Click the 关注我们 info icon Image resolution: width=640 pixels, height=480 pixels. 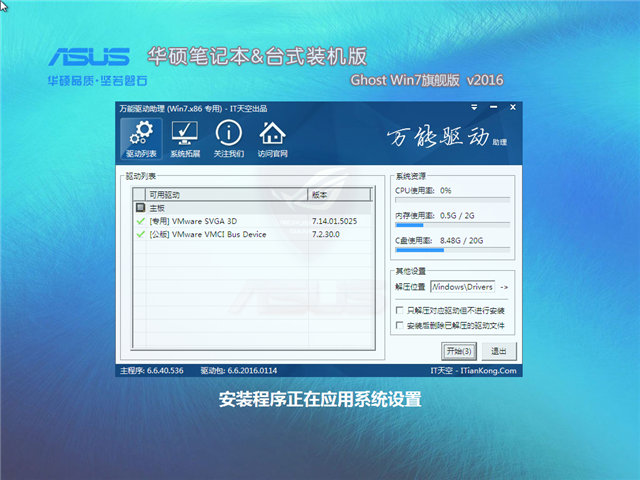coord(229,138)
